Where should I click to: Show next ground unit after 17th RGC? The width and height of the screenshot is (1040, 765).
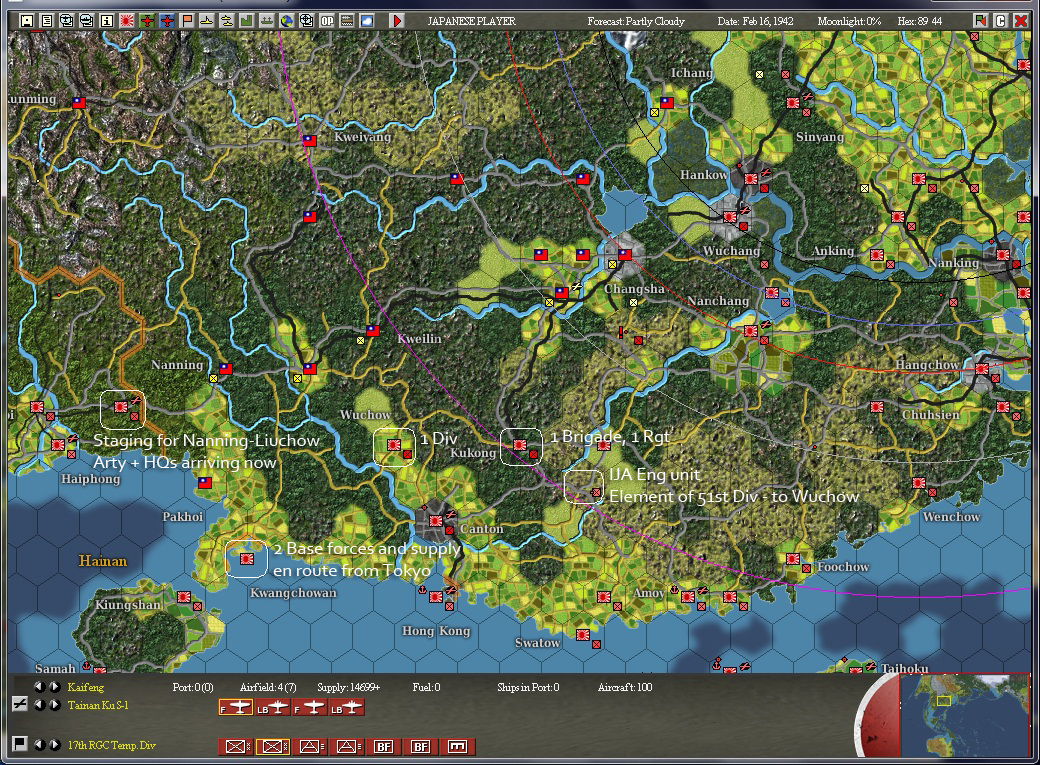click(x=55, y=745)
